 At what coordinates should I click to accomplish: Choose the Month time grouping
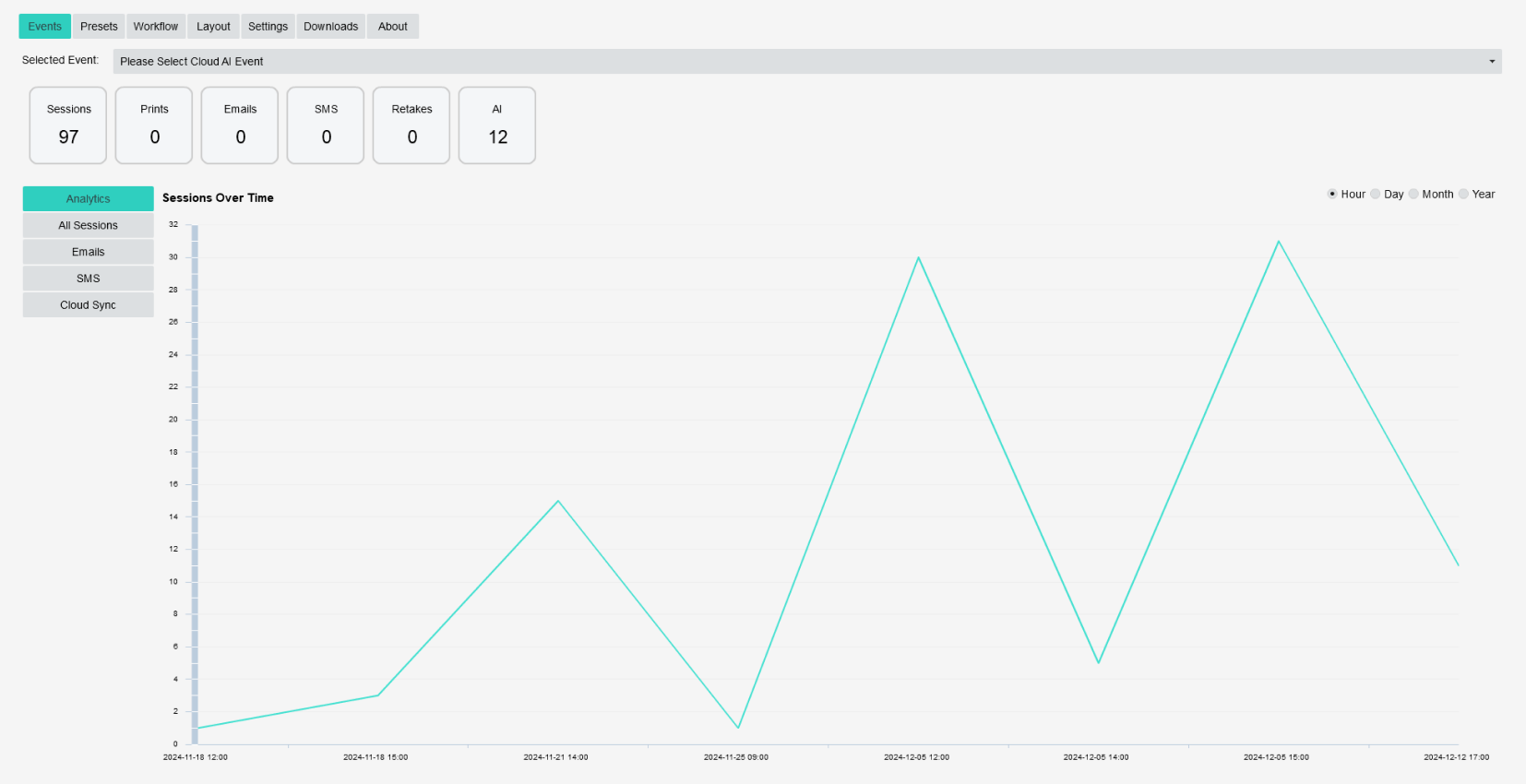(1413, 195)
